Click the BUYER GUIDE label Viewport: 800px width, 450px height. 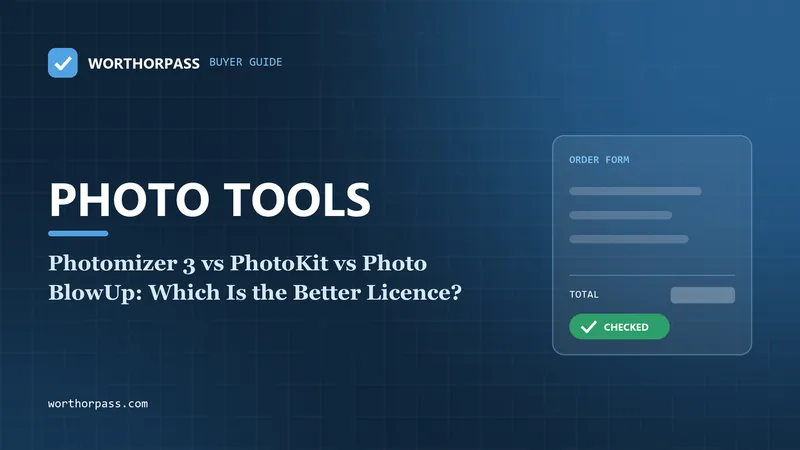point(245,62)
